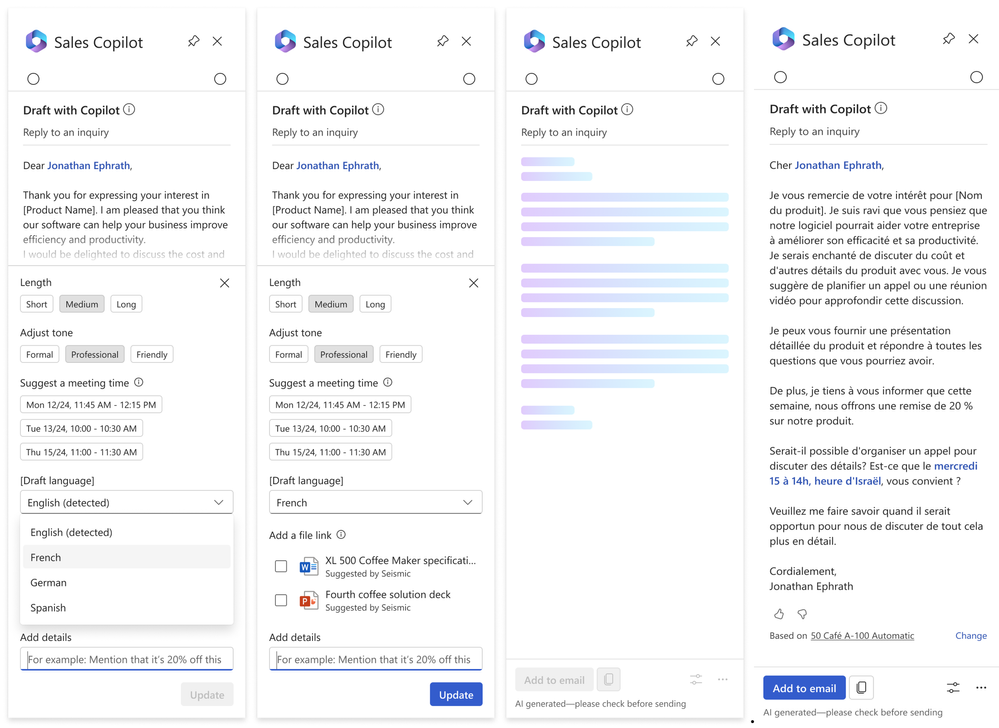Viewport: 999px width, 728px height.
Task: Check XL 500 Coffee Maker specification file
Action: (281, 566)
